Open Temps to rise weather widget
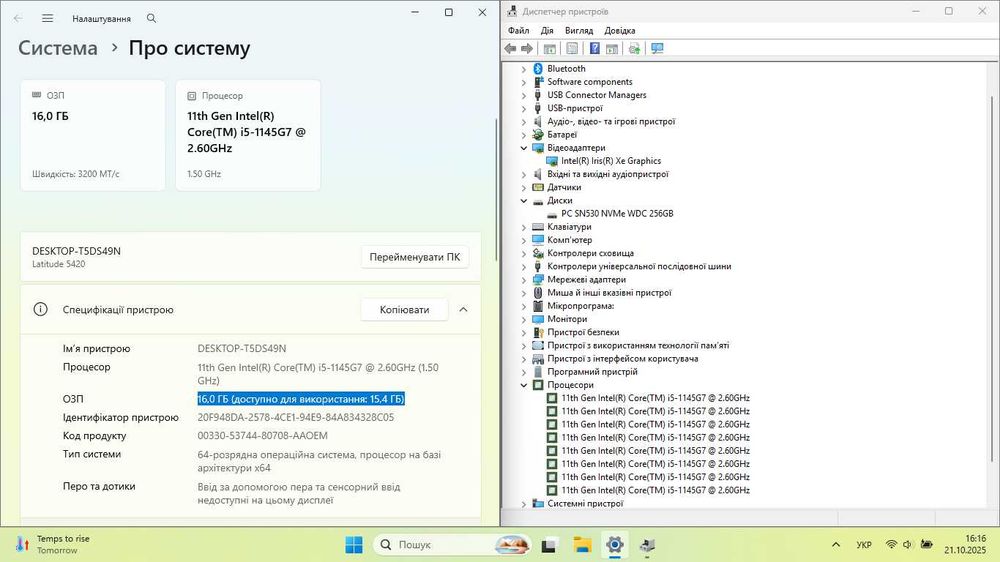Screen dimensions: 1000x562 pos(52,544)
